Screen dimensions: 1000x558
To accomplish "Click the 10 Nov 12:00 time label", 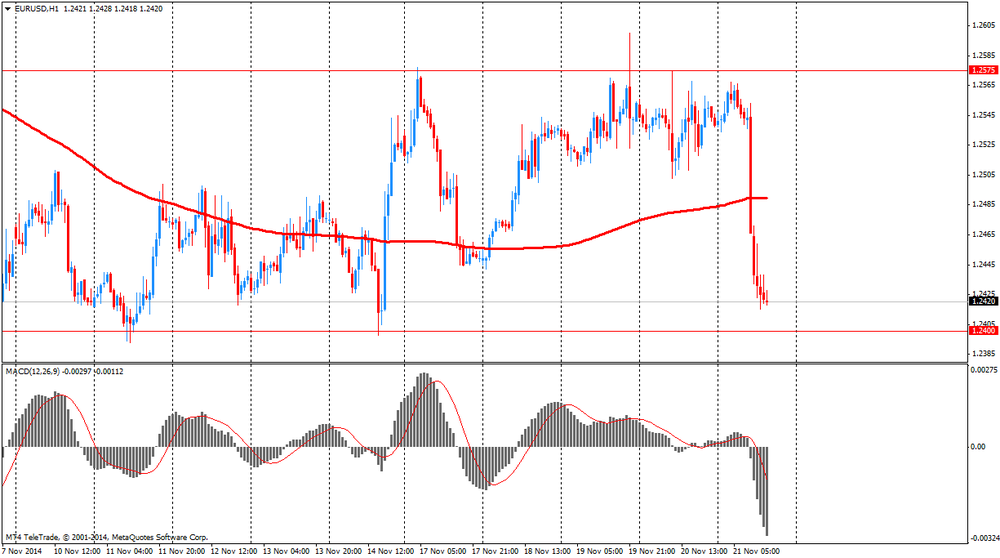I will [x=77, y=551].
